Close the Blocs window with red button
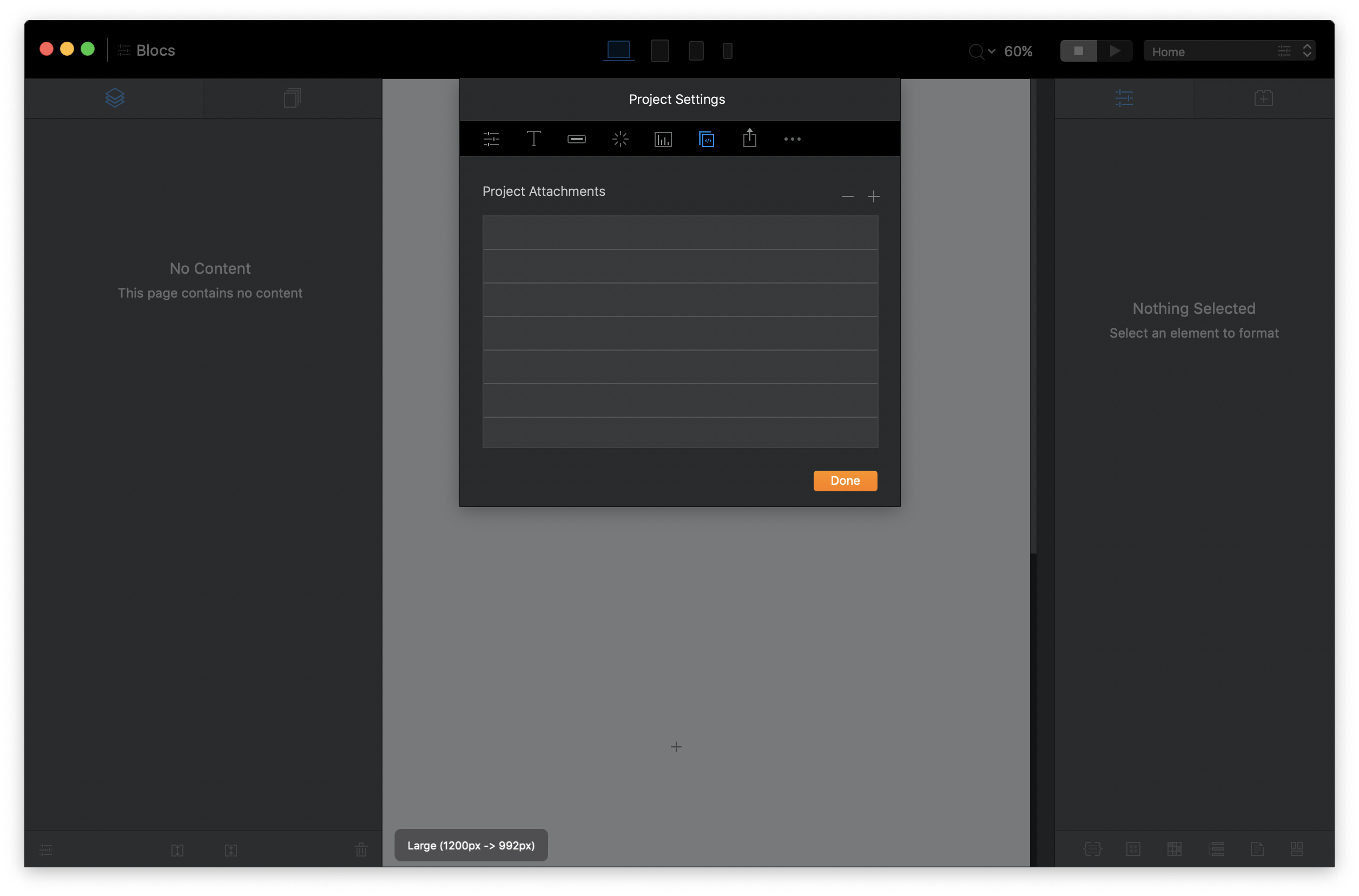1359x896 pixels. 47,49
